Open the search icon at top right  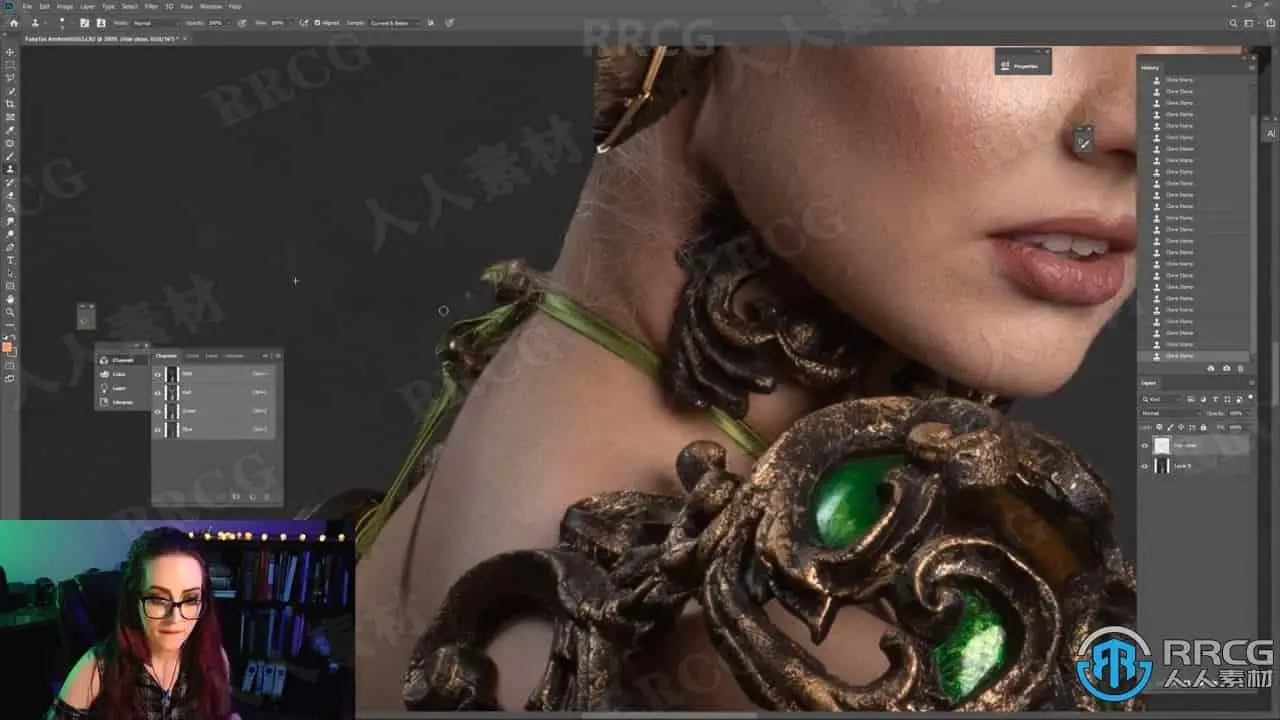(x=1233, y=22)
